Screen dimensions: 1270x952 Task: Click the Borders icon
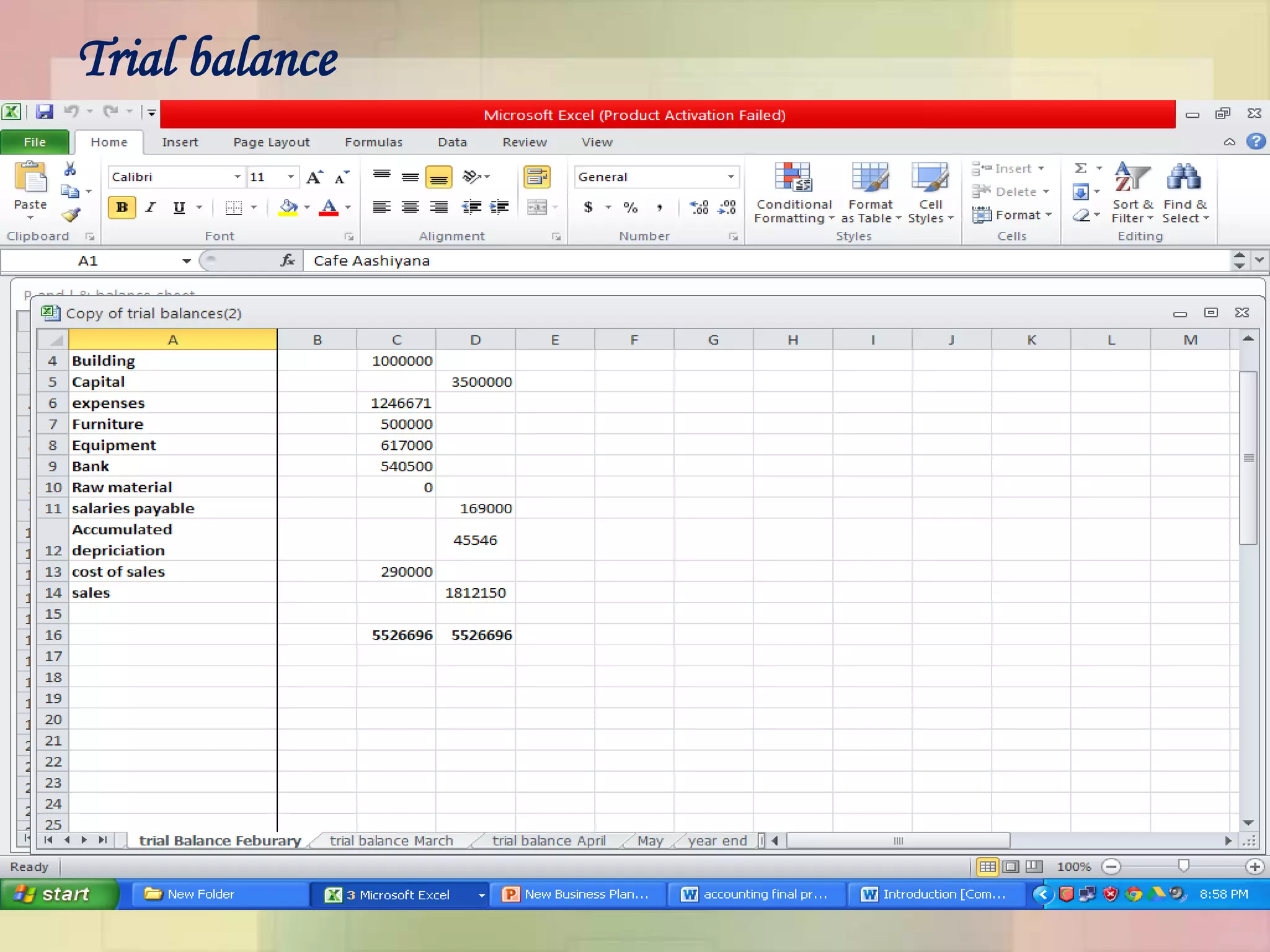234,208
